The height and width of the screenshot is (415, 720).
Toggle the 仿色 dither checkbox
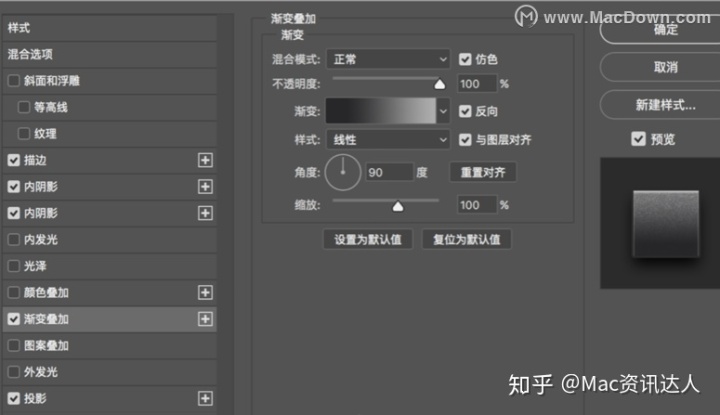click(x=465, y=59)
